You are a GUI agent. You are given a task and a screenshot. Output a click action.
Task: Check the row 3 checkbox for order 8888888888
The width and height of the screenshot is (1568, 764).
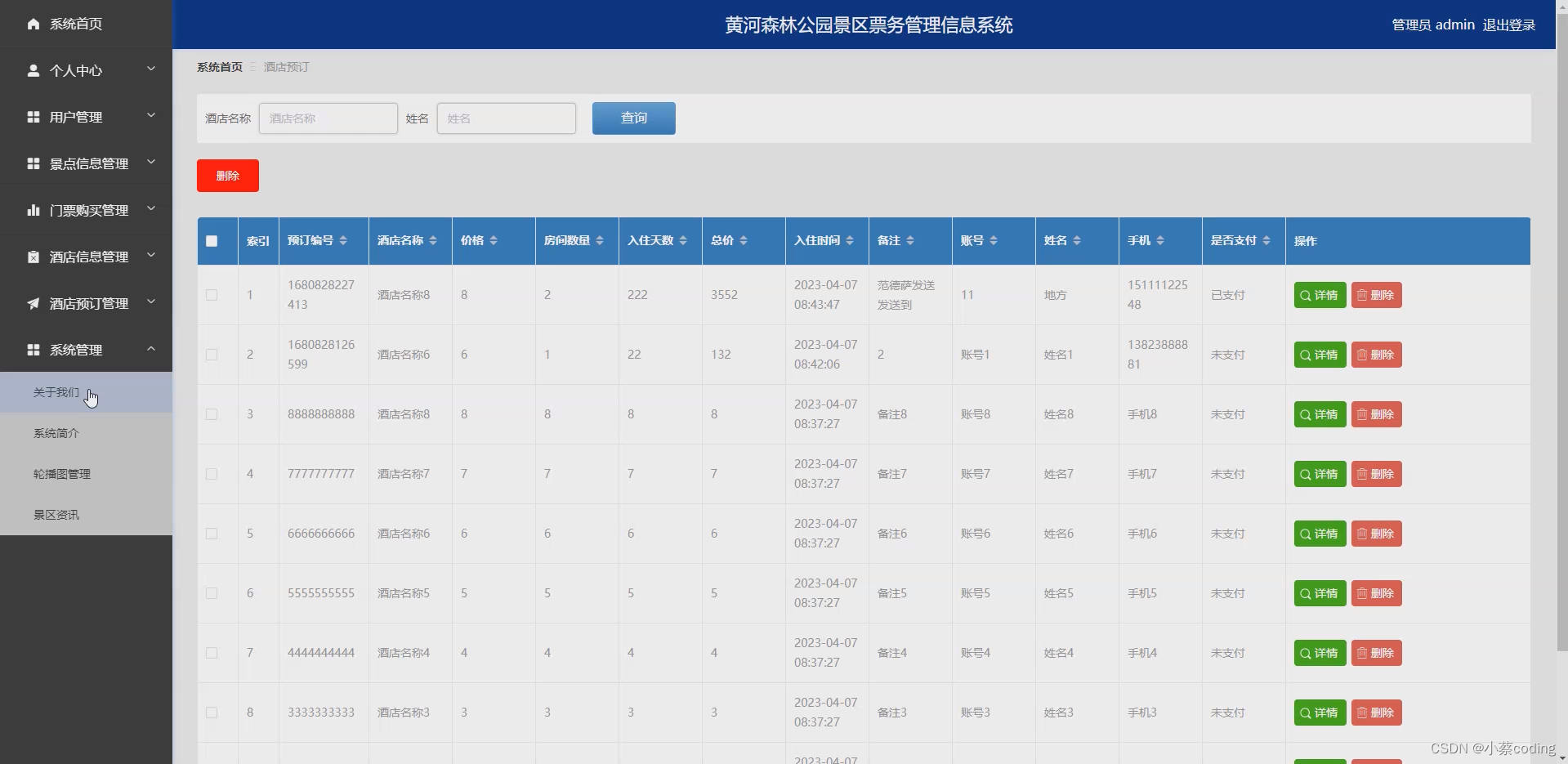(212, 414)
